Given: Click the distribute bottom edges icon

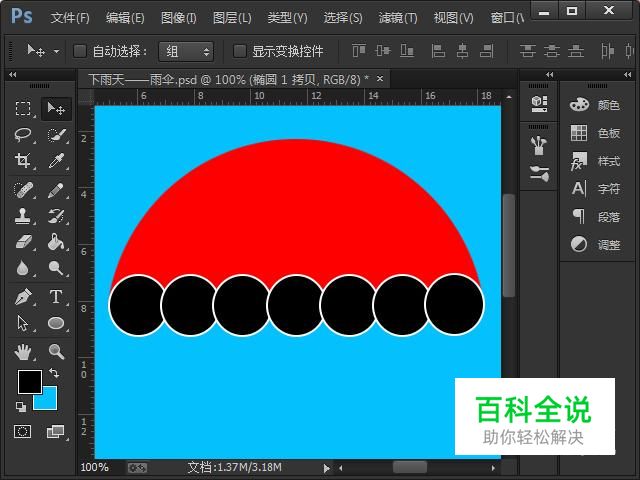Looking at the screenshot, I should click(x=576, y=51).
